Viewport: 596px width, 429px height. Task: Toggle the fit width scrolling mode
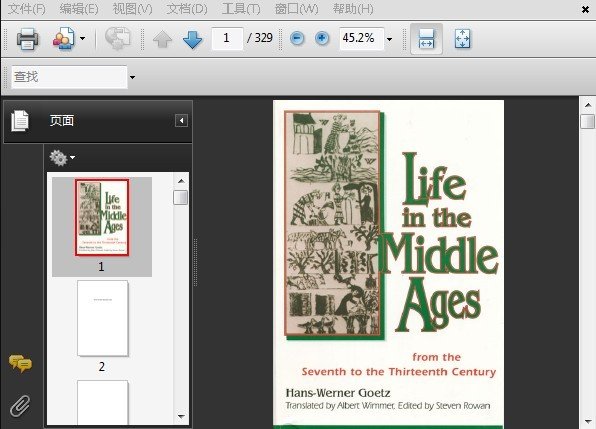coord(426,39)
